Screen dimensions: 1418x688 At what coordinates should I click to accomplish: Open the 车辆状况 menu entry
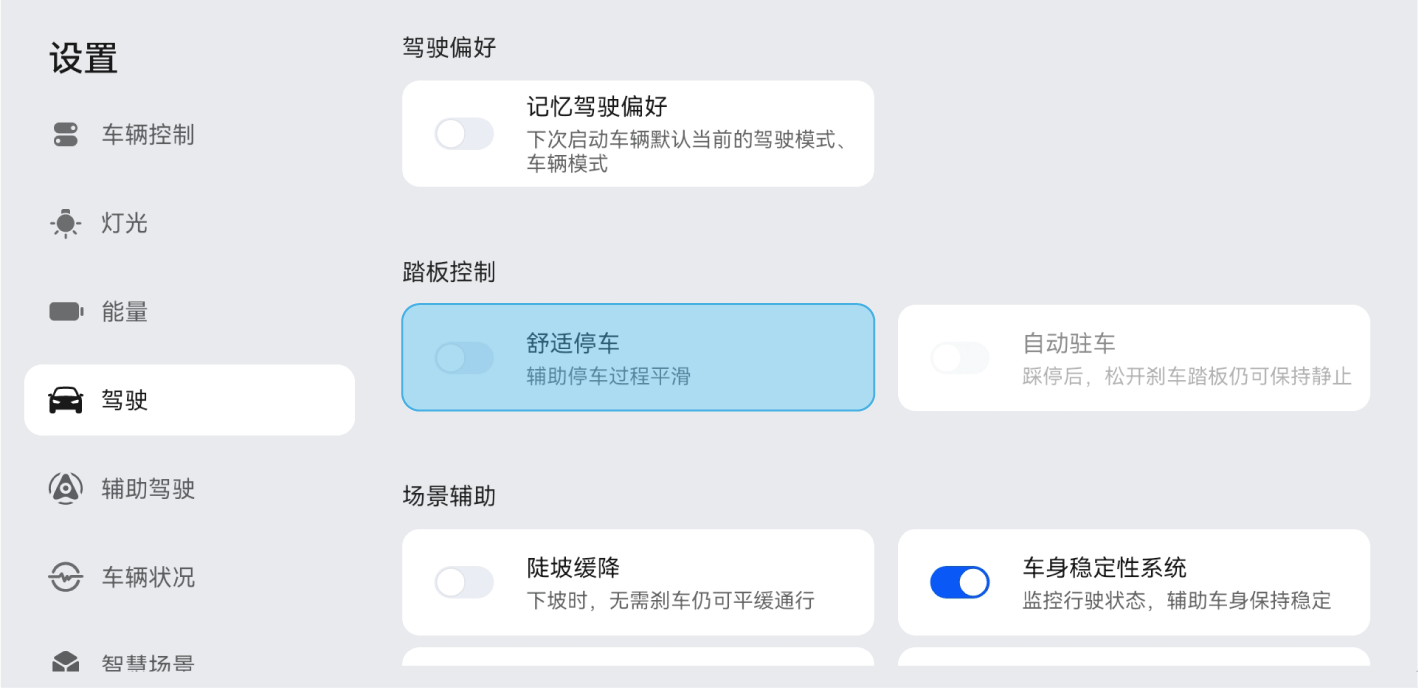coord(148,577)
